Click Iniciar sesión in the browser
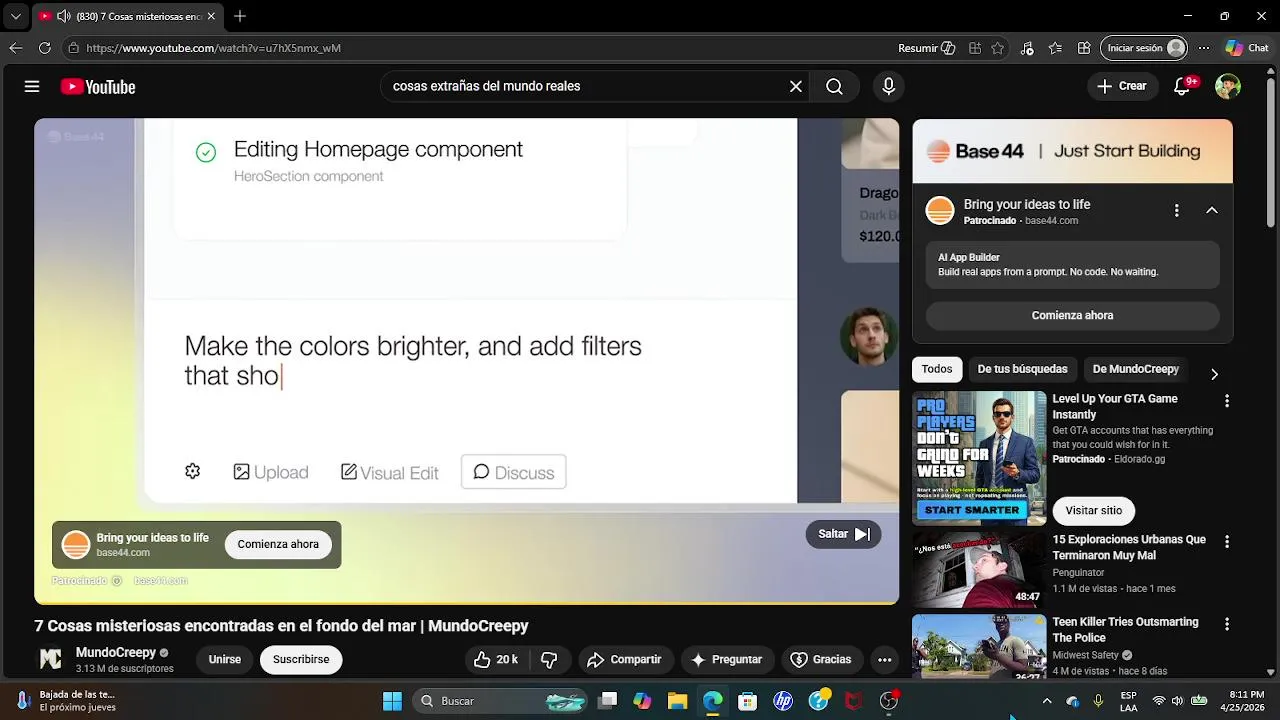This screenshot has height=720, width=1280. point(1144,48)
